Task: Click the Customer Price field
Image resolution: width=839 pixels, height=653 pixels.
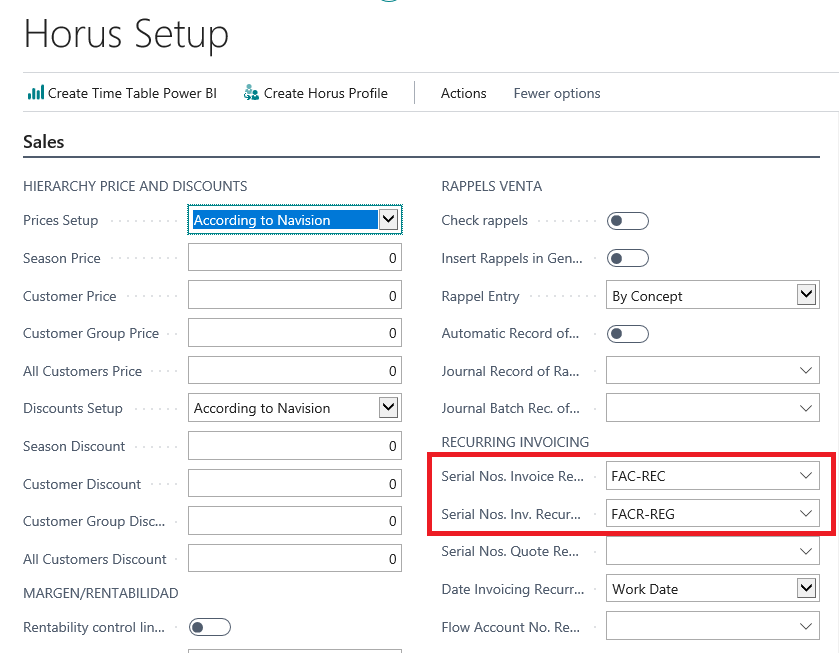Action: click(x=295, y=295)
